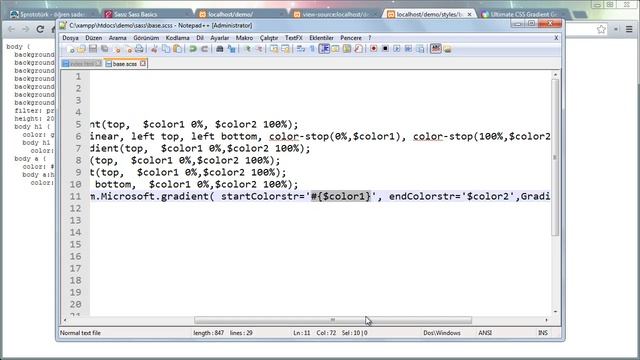Click the ANSI encoding status bar entry
This screenshot has width=640, height=360.
485,333
